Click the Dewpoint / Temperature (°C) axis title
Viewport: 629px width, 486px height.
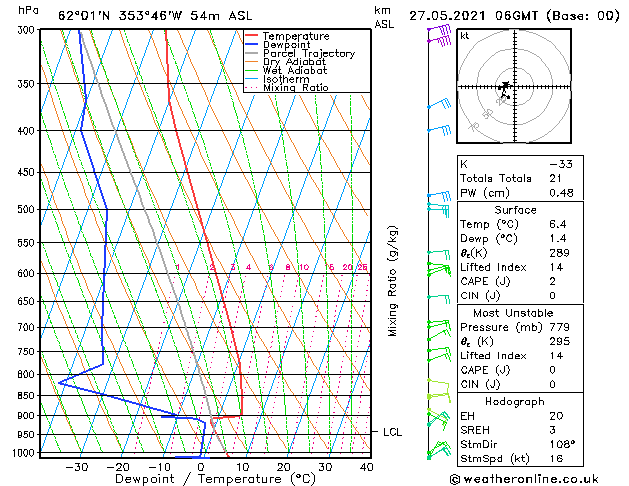coord(215,479)
